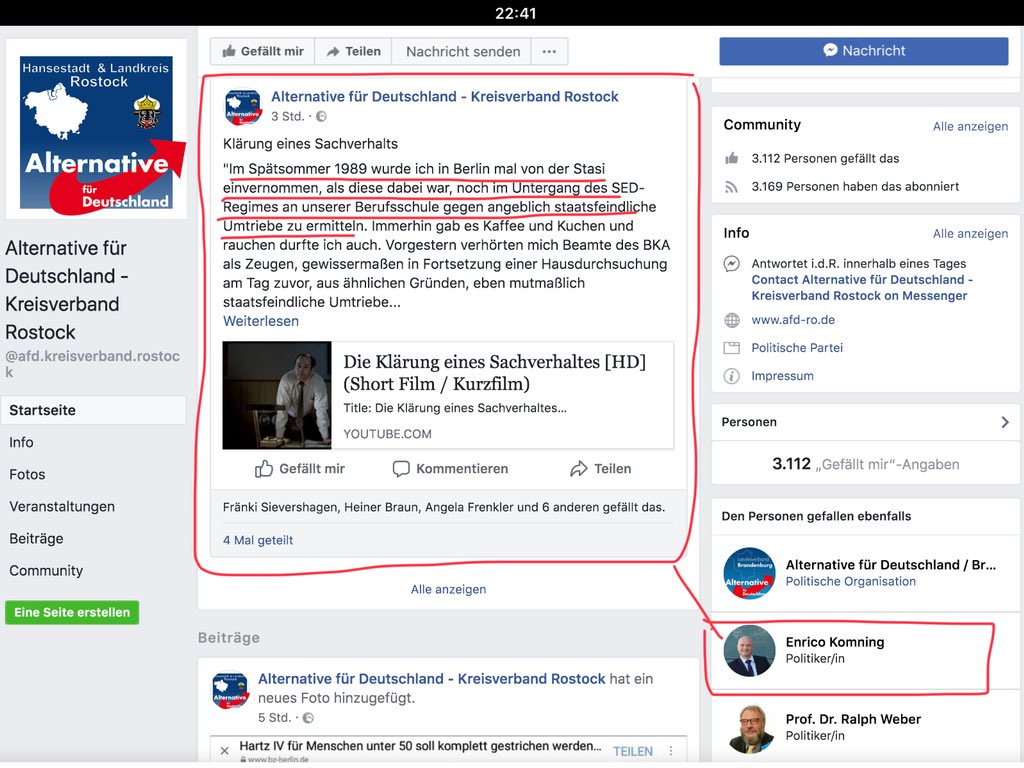1024x768 pixels.
Task: Open Impressum link
Action: pos(782,376)
